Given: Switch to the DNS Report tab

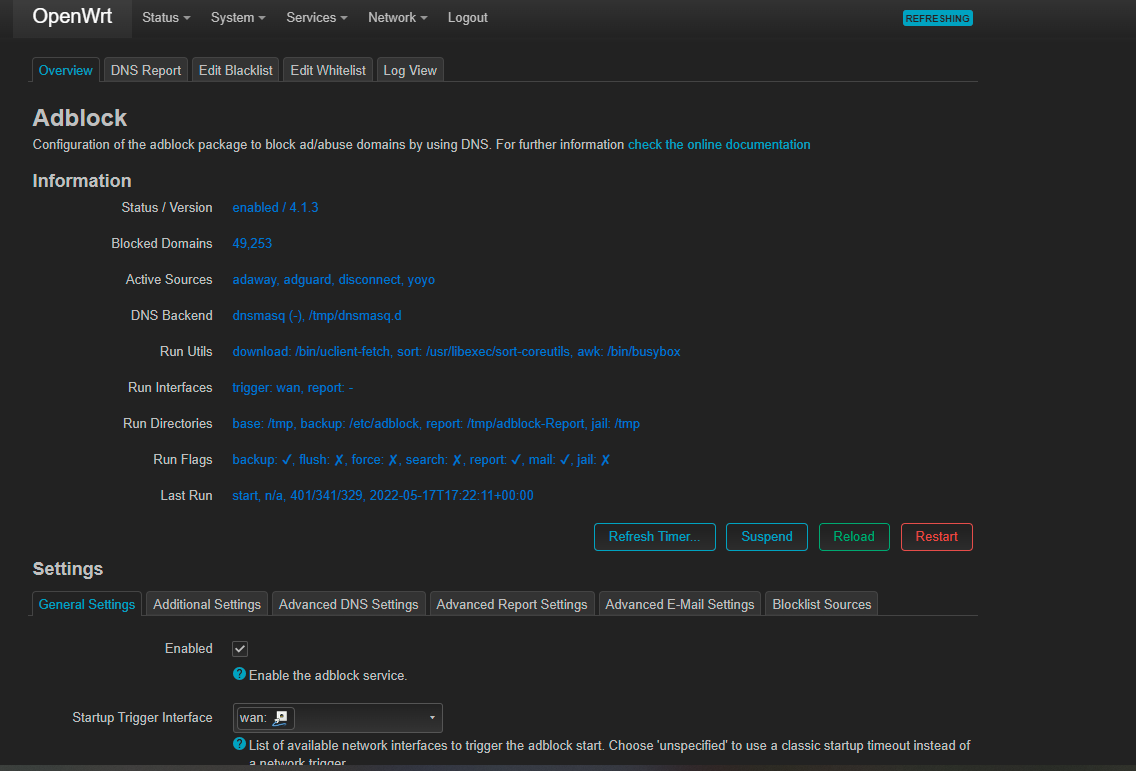Looking at the screenshot, I should 146,70.
